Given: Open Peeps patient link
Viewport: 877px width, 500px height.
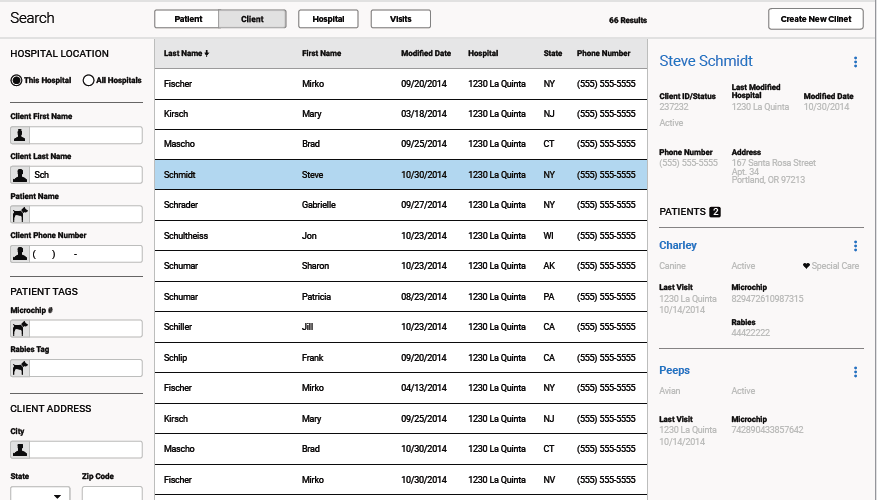Looking at the screenshot, I should [x=675, y=370].
